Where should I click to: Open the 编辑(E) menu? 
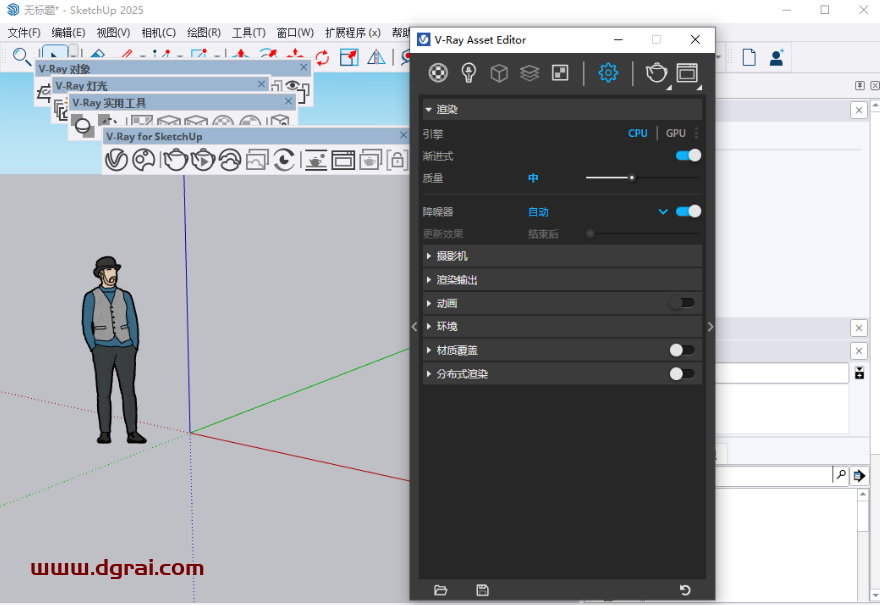pyautogui.click(x=68, y=33)
